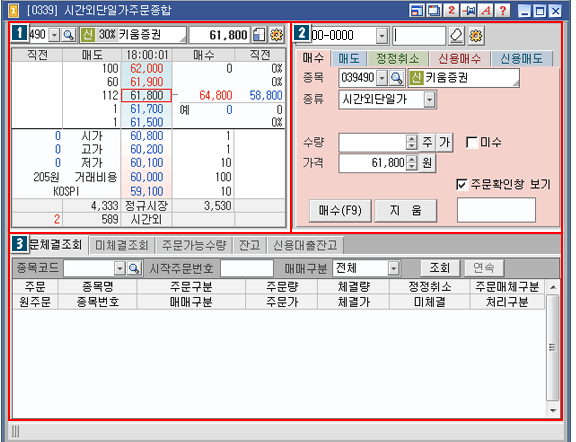Click the scrollbar down arrow in order list
Image resolution: width=576 pixels, height=442 pixels.
(x=553, y=410)
